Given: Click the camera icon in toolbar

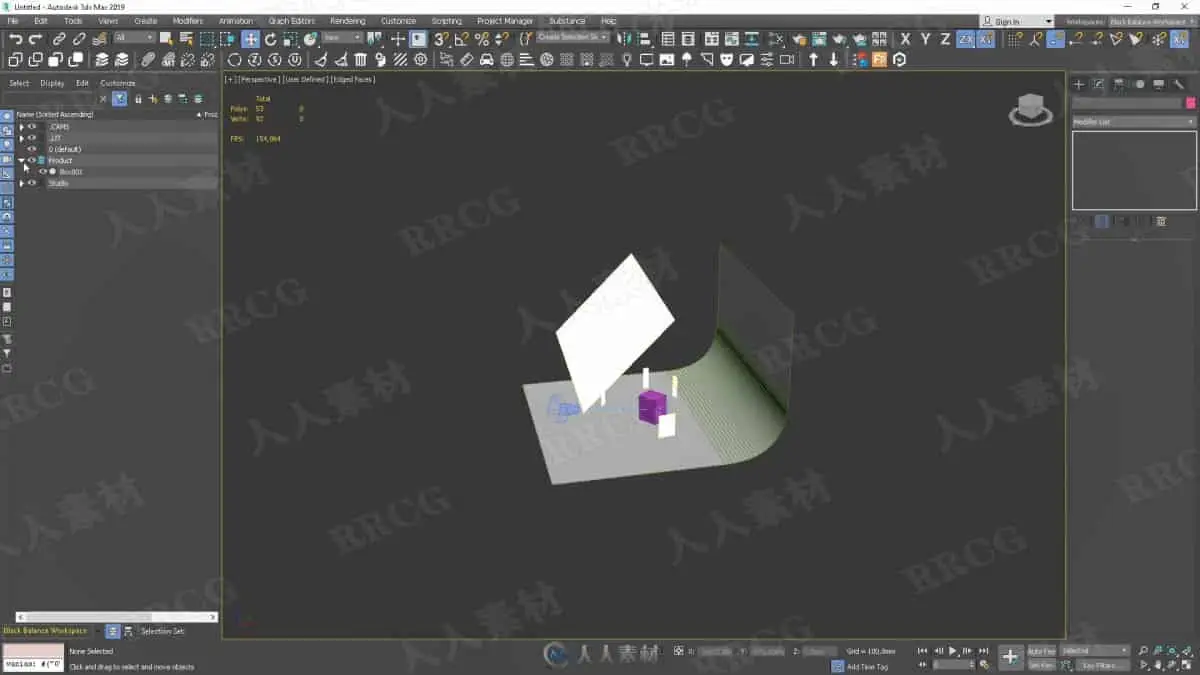Looking at the screenshot, I should tap(787, 60).
